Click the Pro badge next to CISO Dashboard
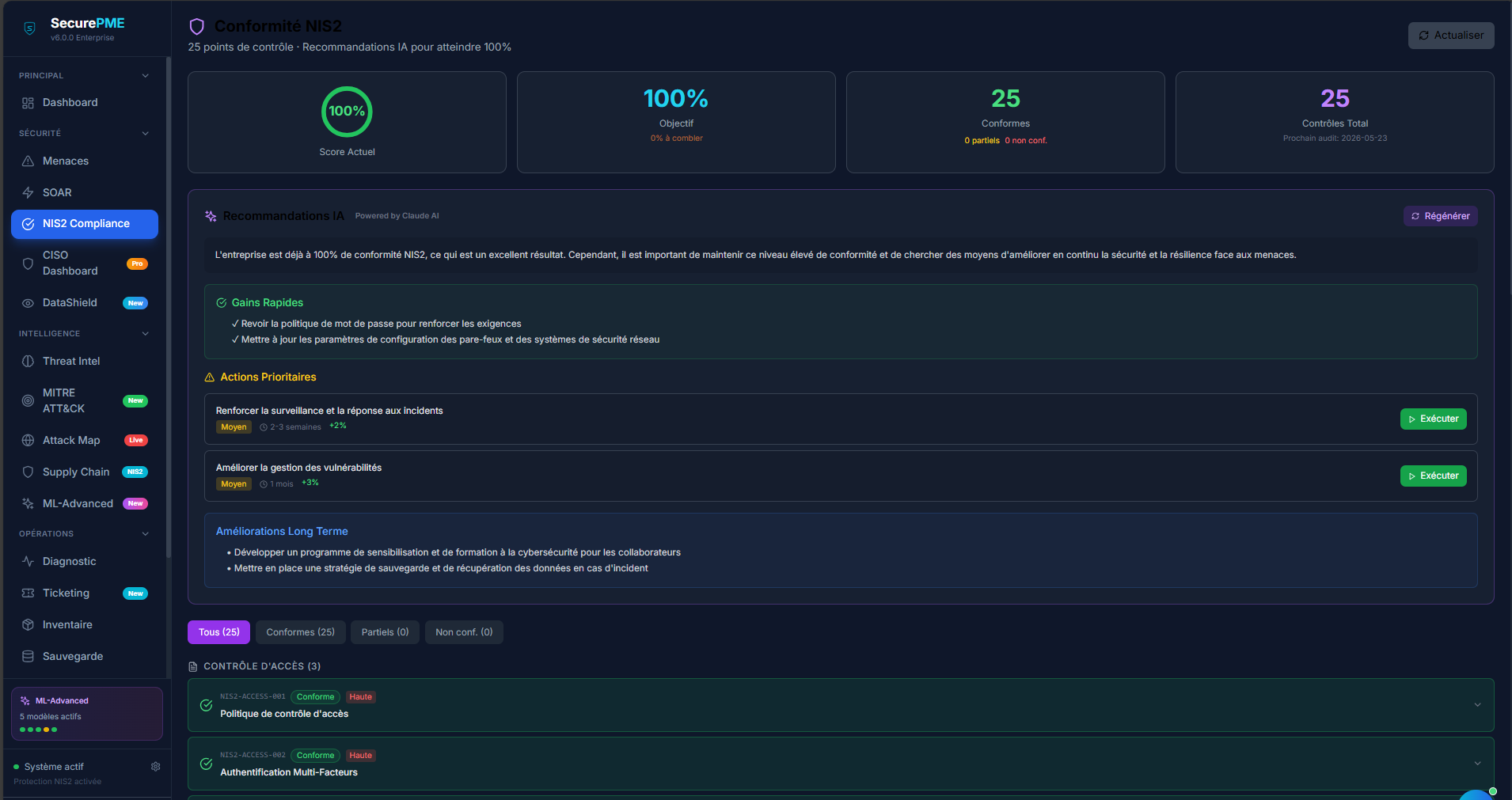Viewport: 1512px width, 800px height. [x=137, y=264]
